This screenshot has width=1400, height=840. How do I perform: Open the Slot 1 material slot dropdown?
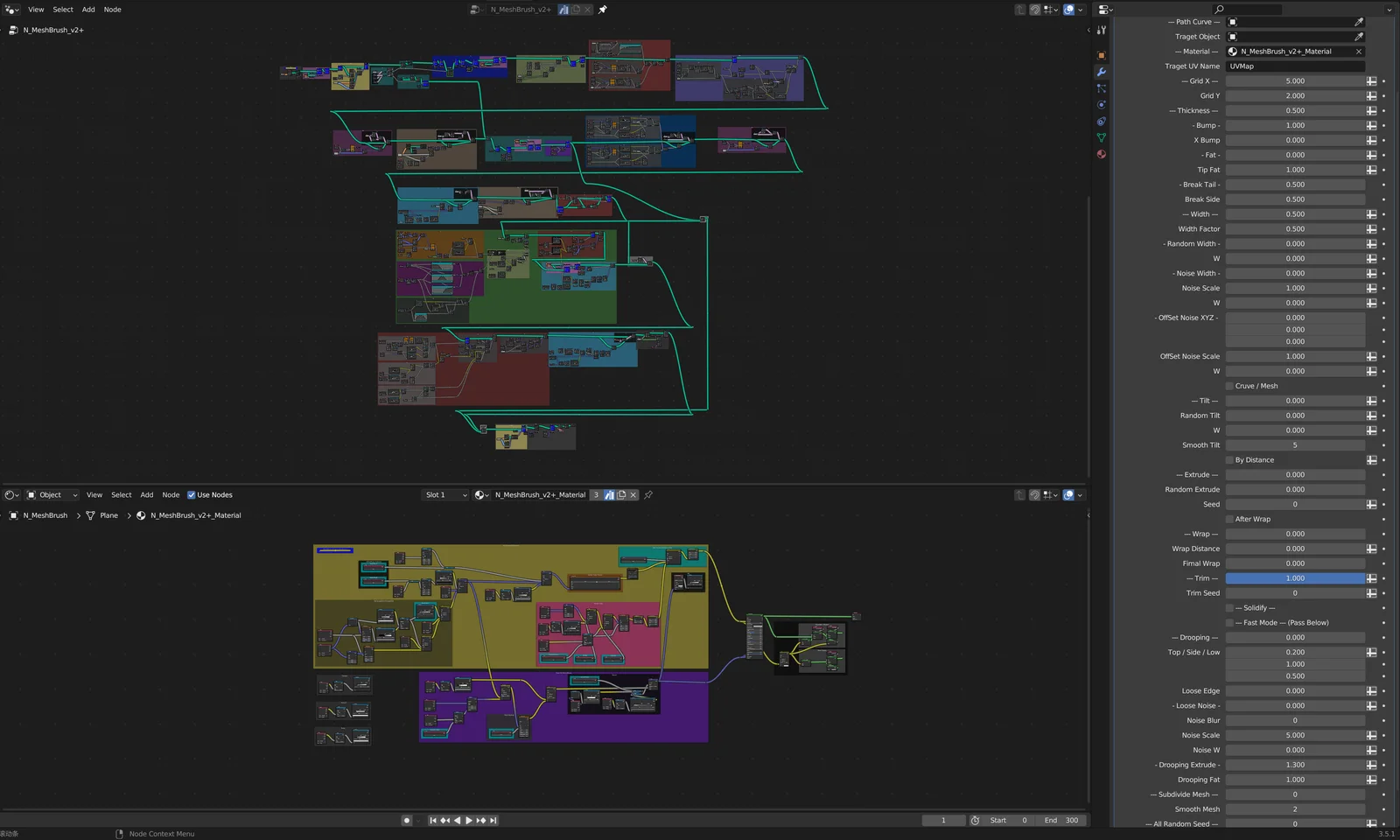point(444,494)
